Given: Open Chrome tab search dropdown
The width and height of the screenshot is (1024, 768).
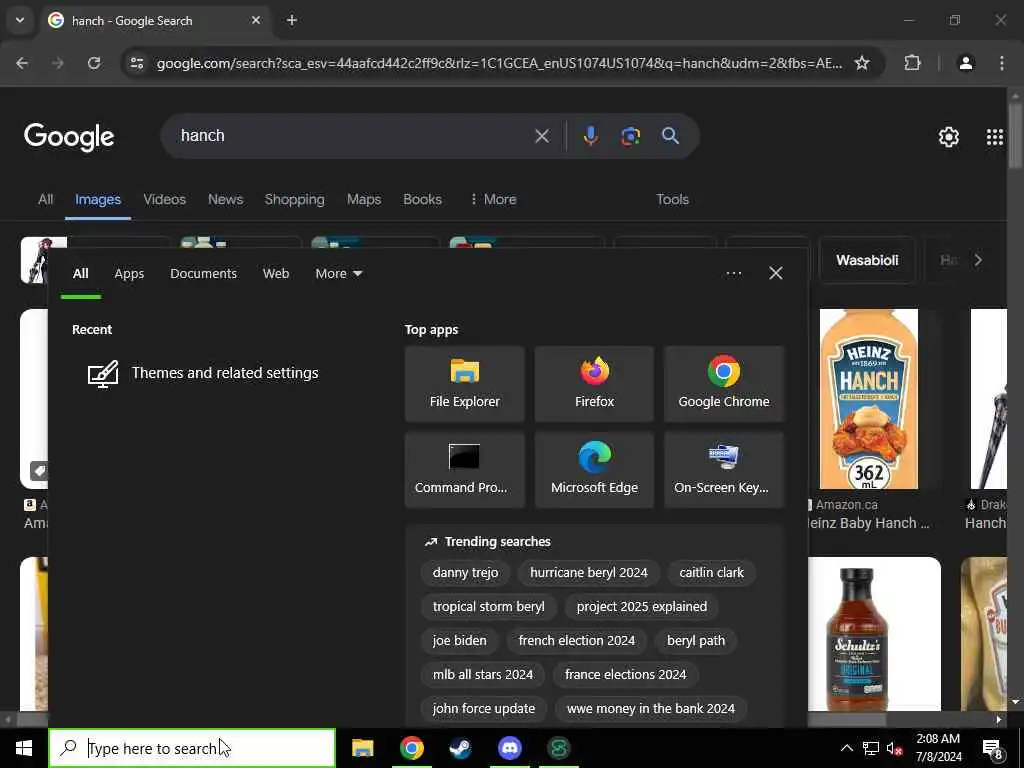Looking at the screenshot, I should coord(20,20).
